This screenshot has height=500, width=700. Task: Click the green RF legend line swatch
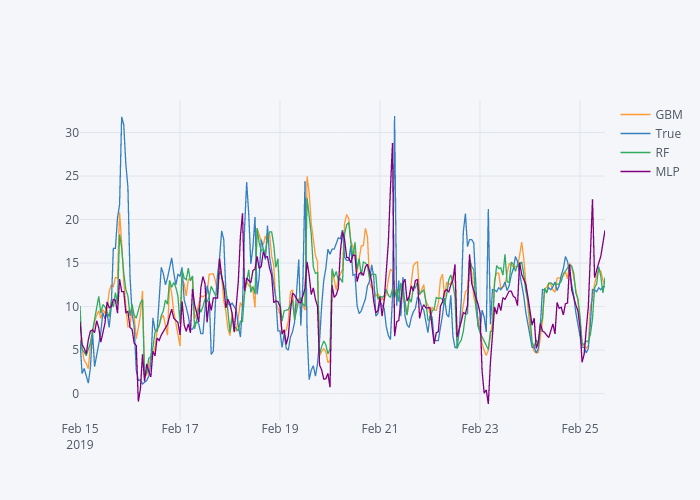tap(635, 152)
